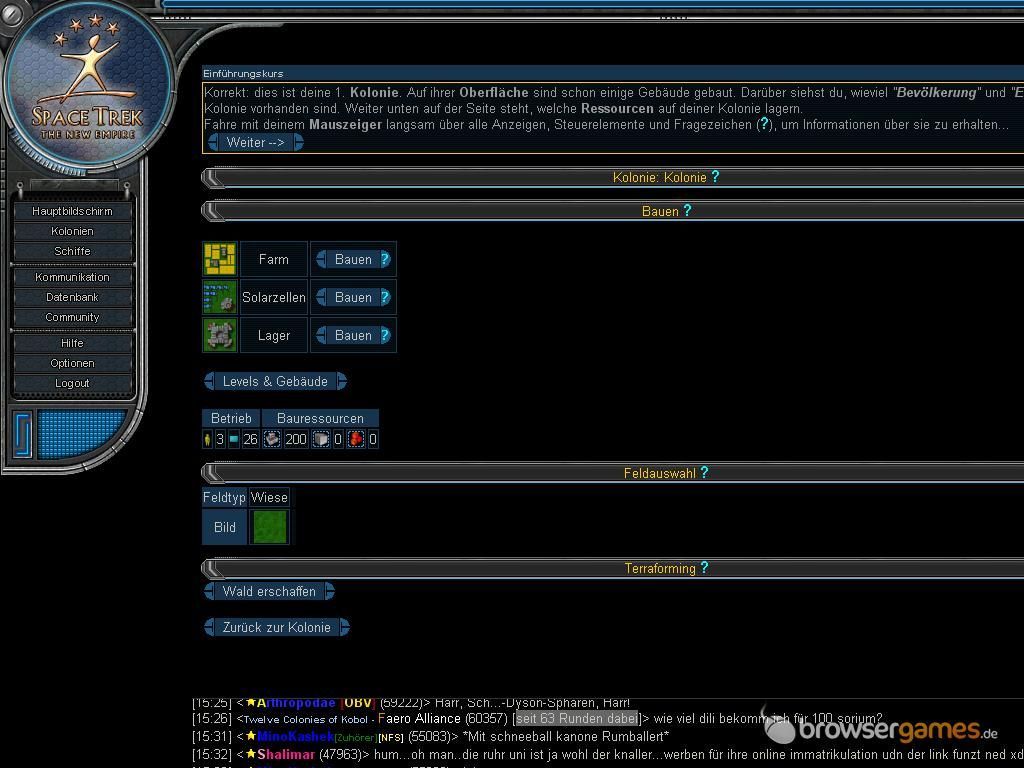Click the Wiese field tile image

[x=270, y=527]
